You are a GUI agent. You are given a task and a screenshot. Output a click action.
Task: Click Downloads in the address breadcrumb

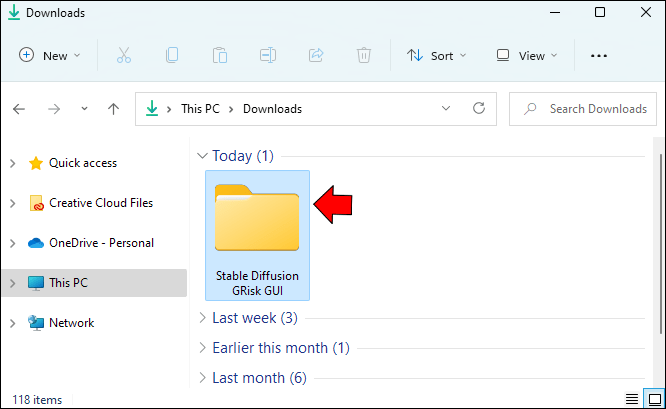coord(272,109)
